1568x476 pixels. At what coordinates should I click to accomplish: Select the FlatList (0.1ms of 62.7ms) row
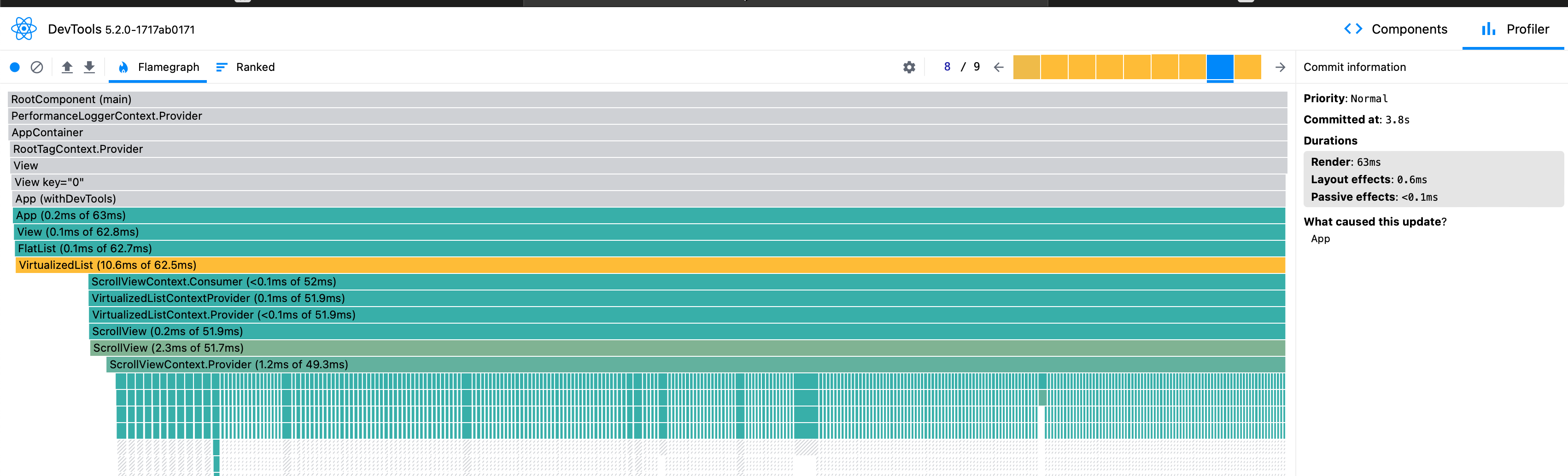click(650, 248)
